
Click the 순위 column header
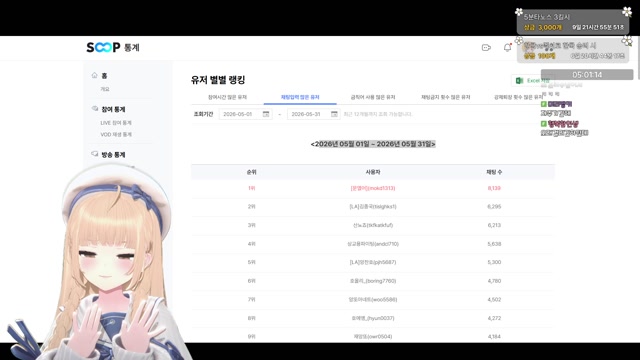[x=251, y=172]
